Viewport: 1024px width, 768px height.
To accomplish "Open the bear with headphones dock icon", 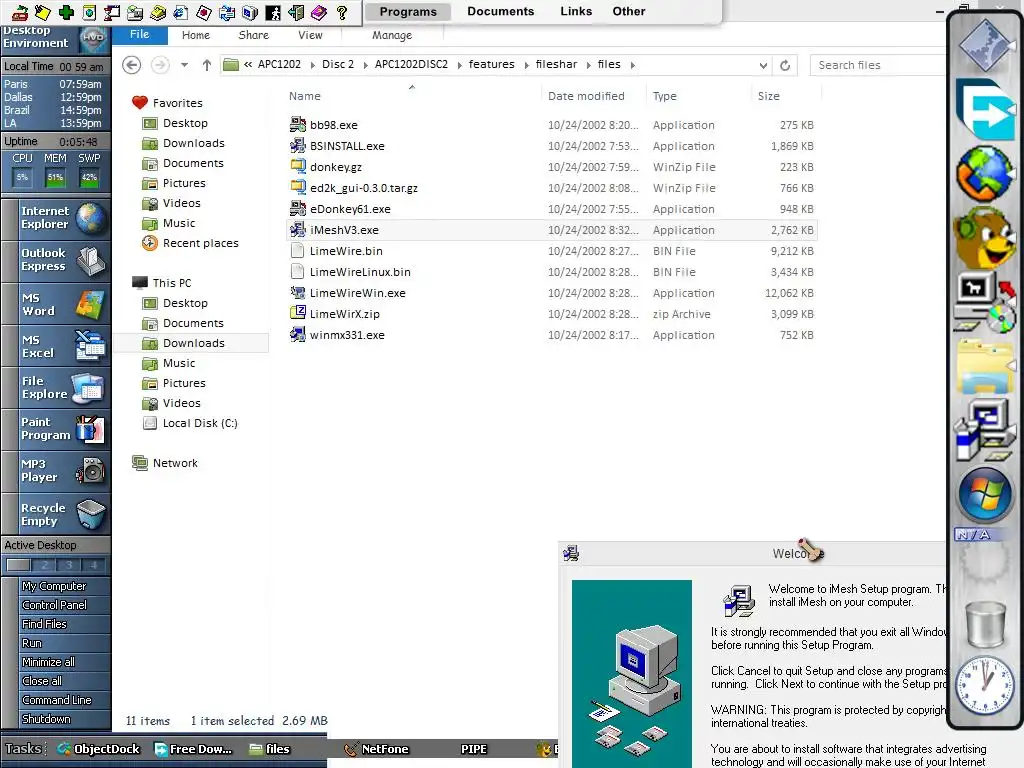I will 985,236.
